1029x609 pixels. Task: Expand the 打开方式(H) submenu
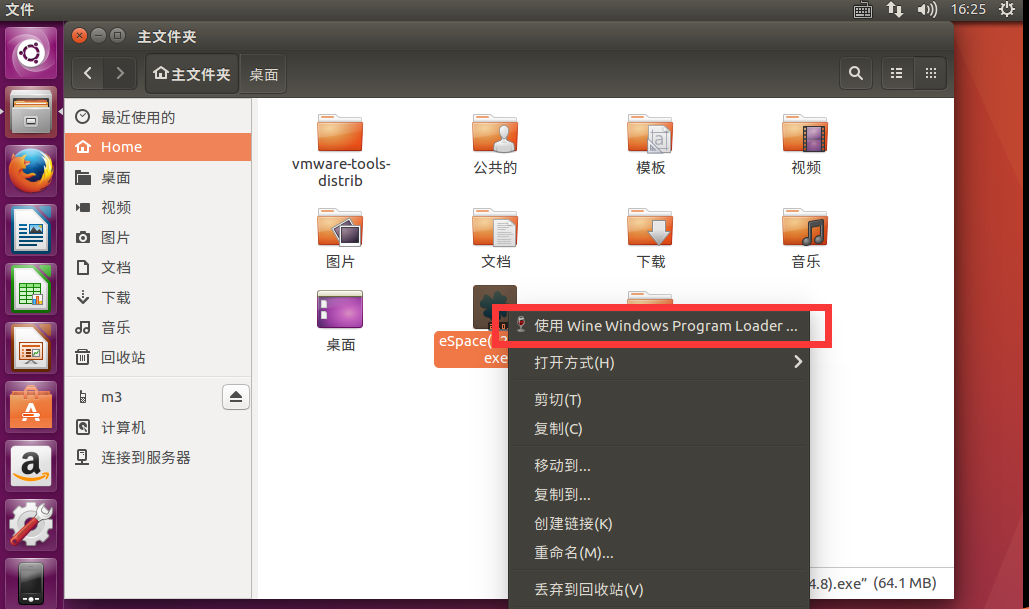pyautogui.click(x=659, y=362)
